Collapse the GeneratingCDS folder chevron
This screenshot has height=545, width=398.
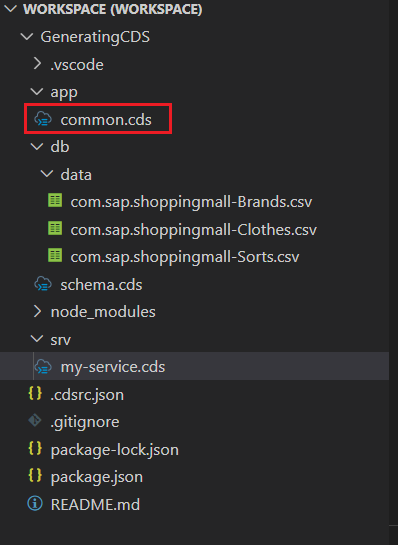pyautogui.click(x=27, y=36)
